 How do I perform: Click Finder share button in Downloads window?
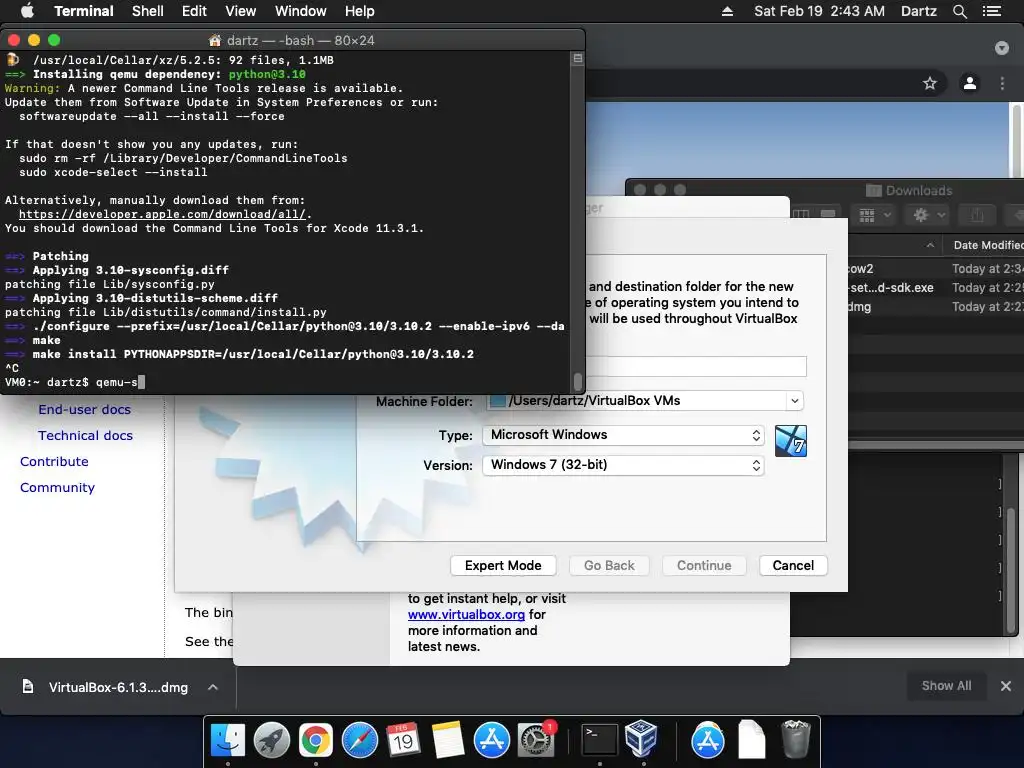pos(977,215)
